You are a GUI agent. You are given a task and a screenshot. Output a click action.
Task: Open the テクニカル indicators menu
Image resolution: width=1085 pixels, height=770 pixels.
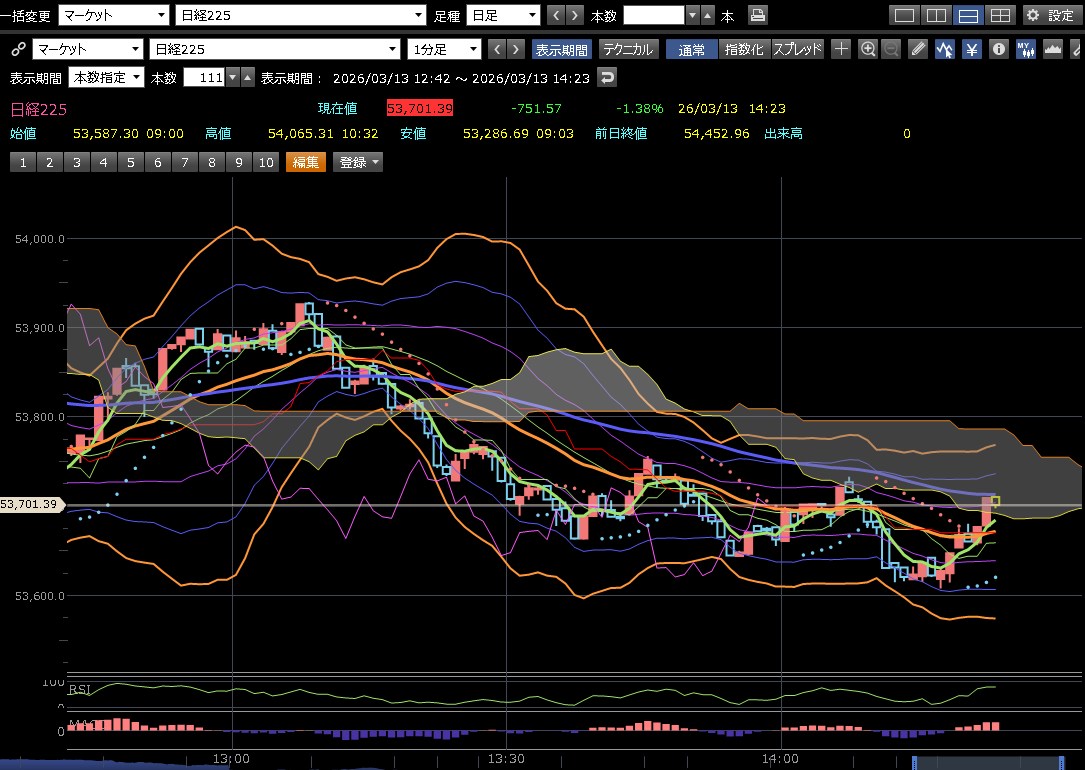pos(628,49)
